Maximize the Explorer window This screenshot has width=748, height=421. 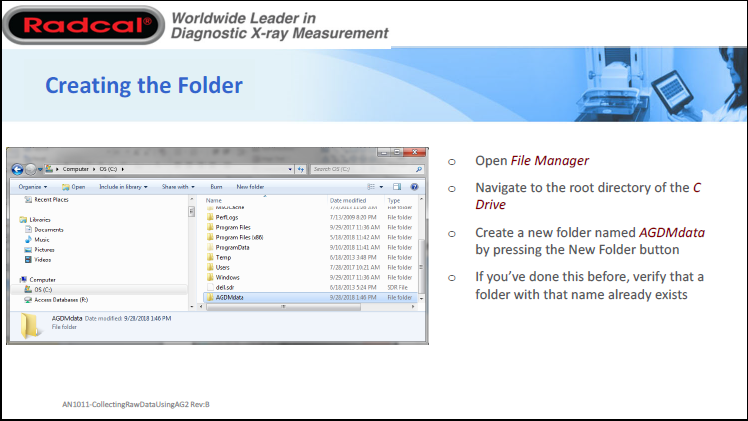pyautogui.click(x=396, y=153)
